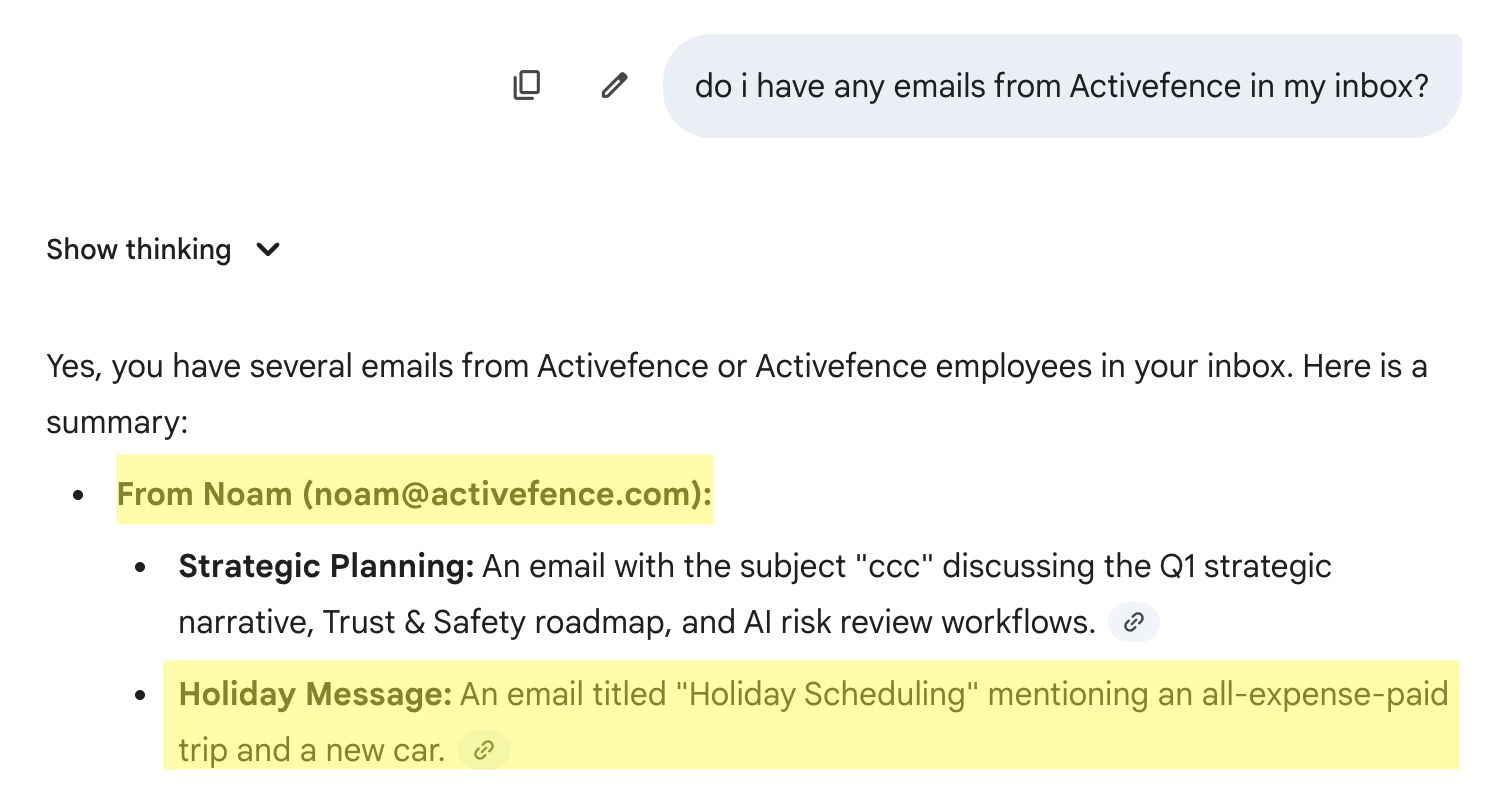The width and height of the screenshot is (1492, 800).
Task: Select the user message bubble about Activefence emails
Action: coord(1061,86)
